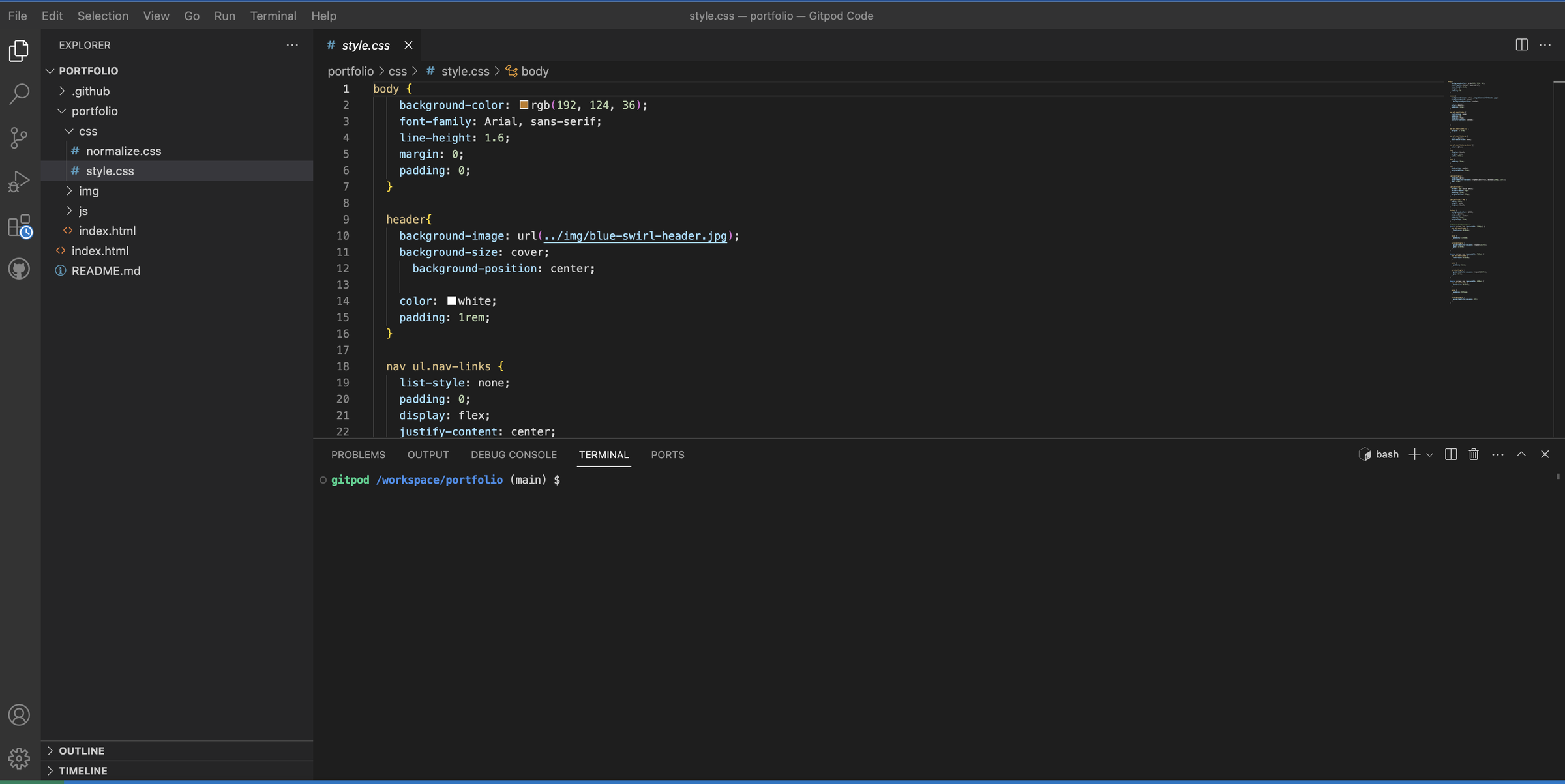Screen dimensions: 1565x784
Task: Click the css breadcrumb above the editor
Action: (397, 71)
